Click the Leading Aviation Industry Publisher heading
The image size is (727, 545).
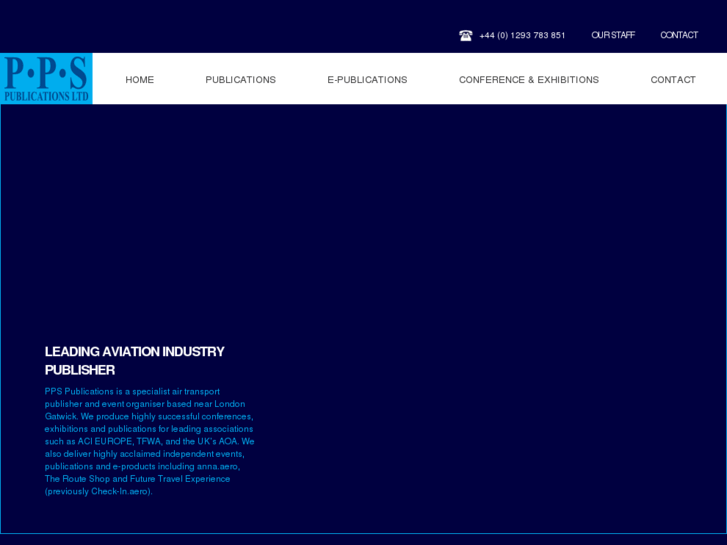[134, 361]
